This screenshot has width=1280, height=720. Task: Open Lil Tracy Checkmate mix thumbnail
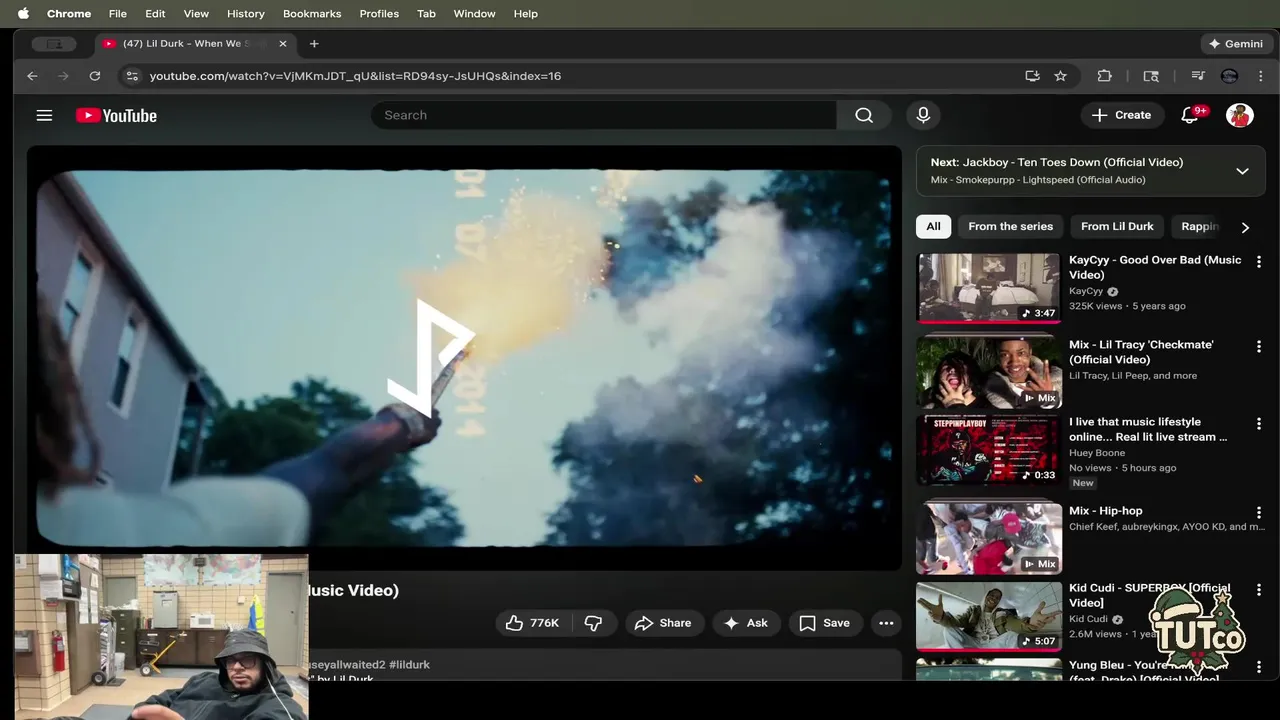pyautogui.click(x=988, y=372)
